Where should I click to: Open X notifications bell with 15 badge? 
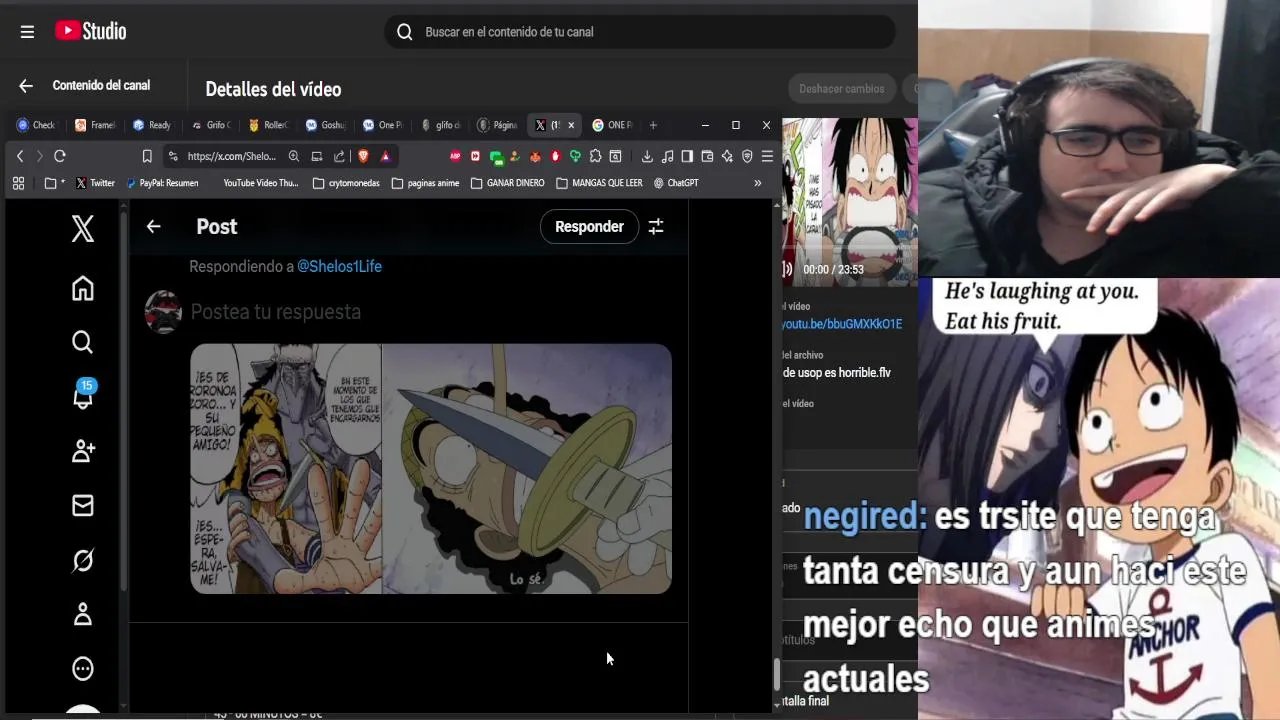83,396
